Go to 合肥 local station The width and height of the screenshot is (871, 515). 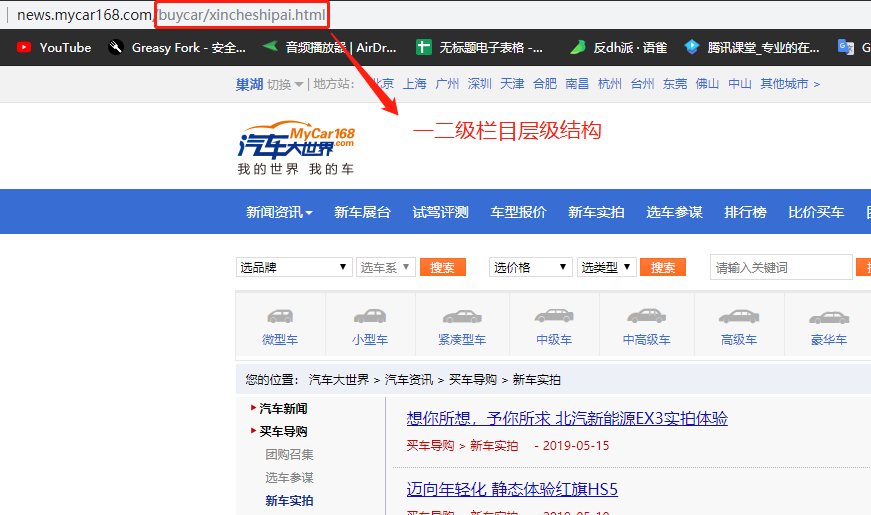pos(545,84)
